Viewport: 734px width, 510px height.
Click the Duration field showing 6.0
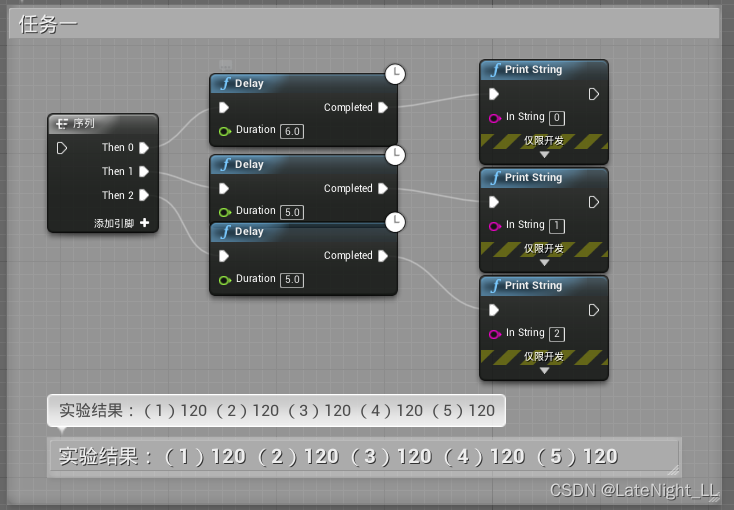(292, 131)
